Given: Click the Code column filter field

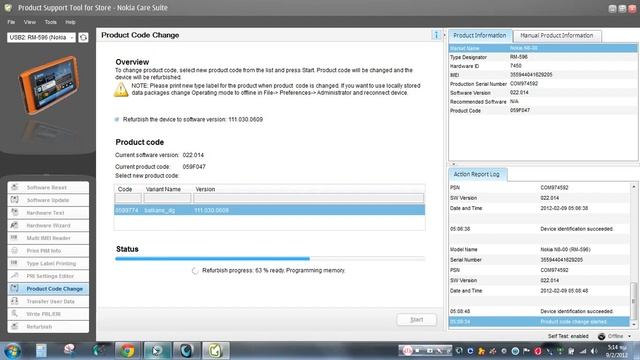Looking at the screenshot, I should (128, 198).
